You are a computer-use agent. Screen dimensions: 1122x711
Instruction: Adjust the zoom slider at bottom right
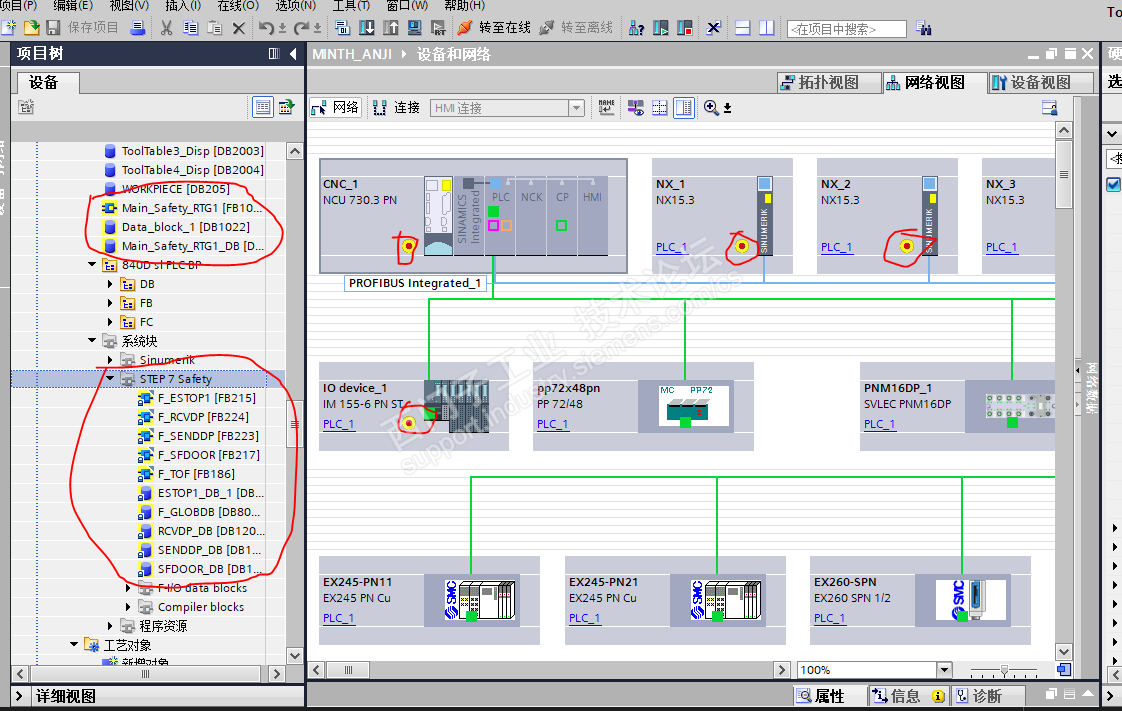[1004, 670]
